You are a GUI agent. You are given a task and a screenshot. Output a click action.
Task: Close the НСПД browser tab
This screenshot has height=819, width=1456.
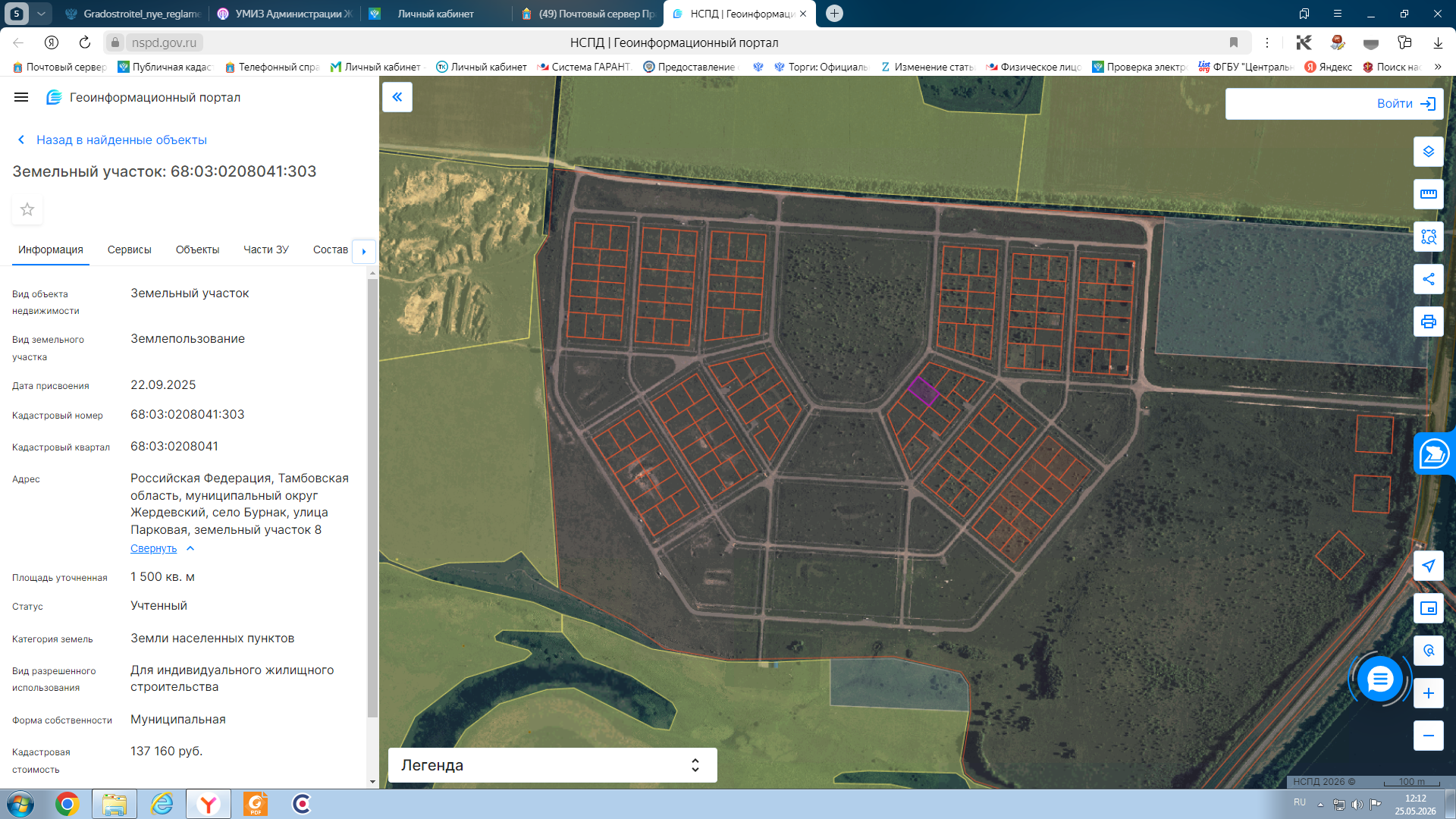tap(803, 14)
